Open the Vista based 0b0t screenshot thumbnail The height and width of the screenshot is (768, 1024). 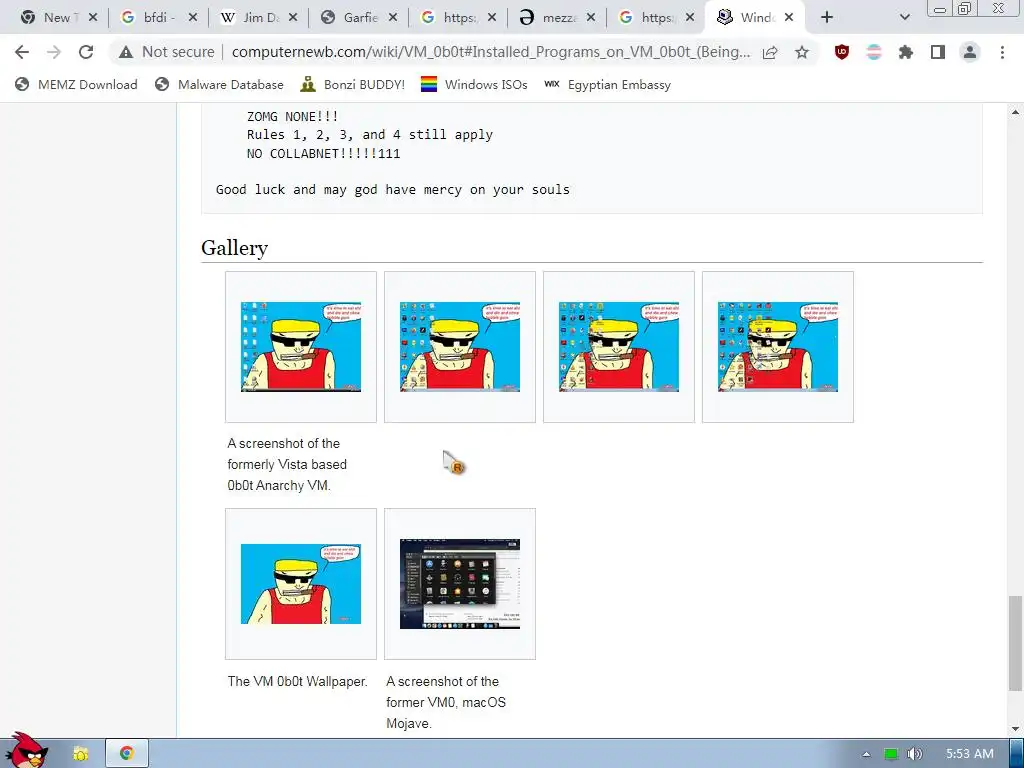click(x=301, y=347)
